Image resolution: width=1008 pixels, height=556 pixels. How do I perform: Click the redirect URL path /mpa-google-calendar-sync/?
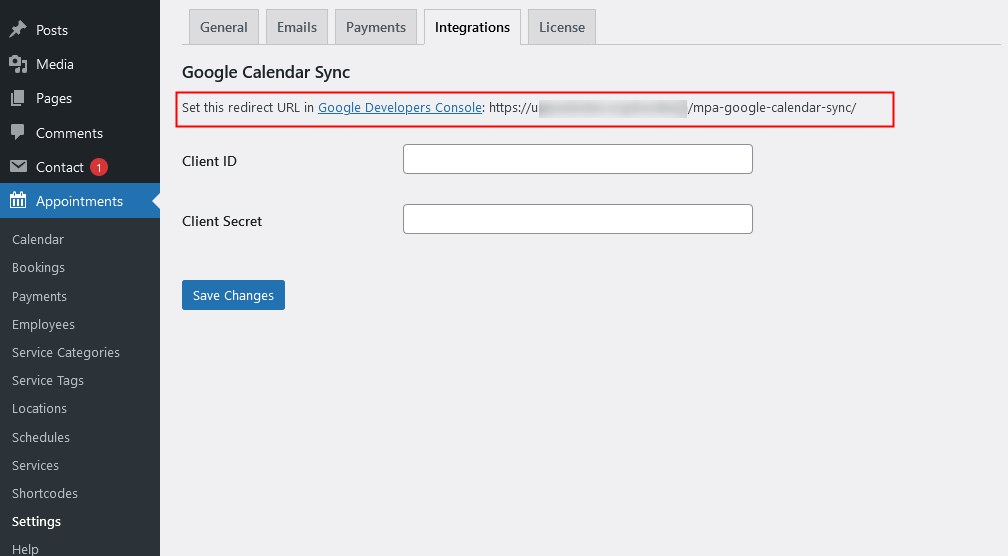pyautogui.click(x=772, y=107)
